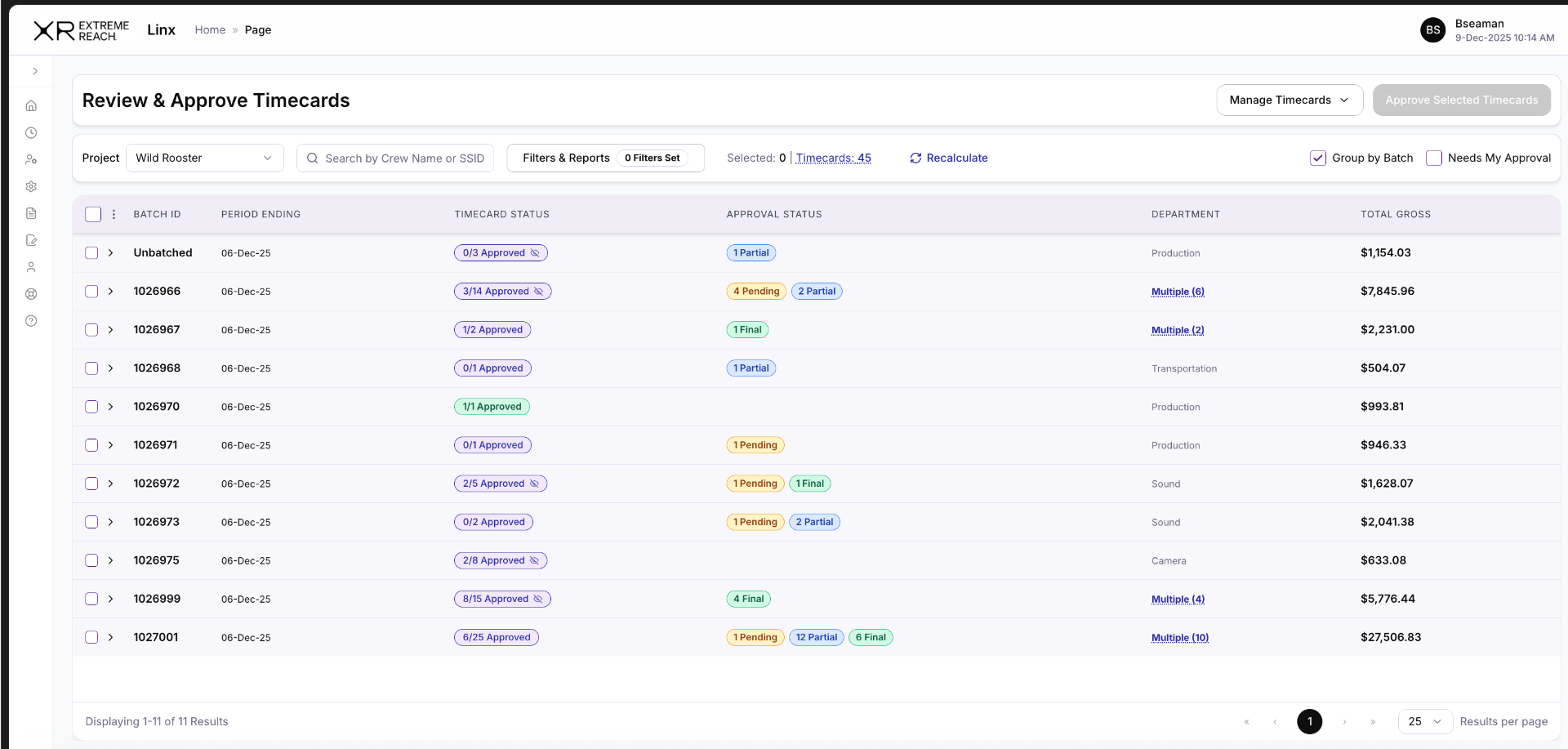The width and height of the screenshot is (1568, 749).
Task: Toggle the Group by Batch checkbox
Action: click(x=1318, y=158)
